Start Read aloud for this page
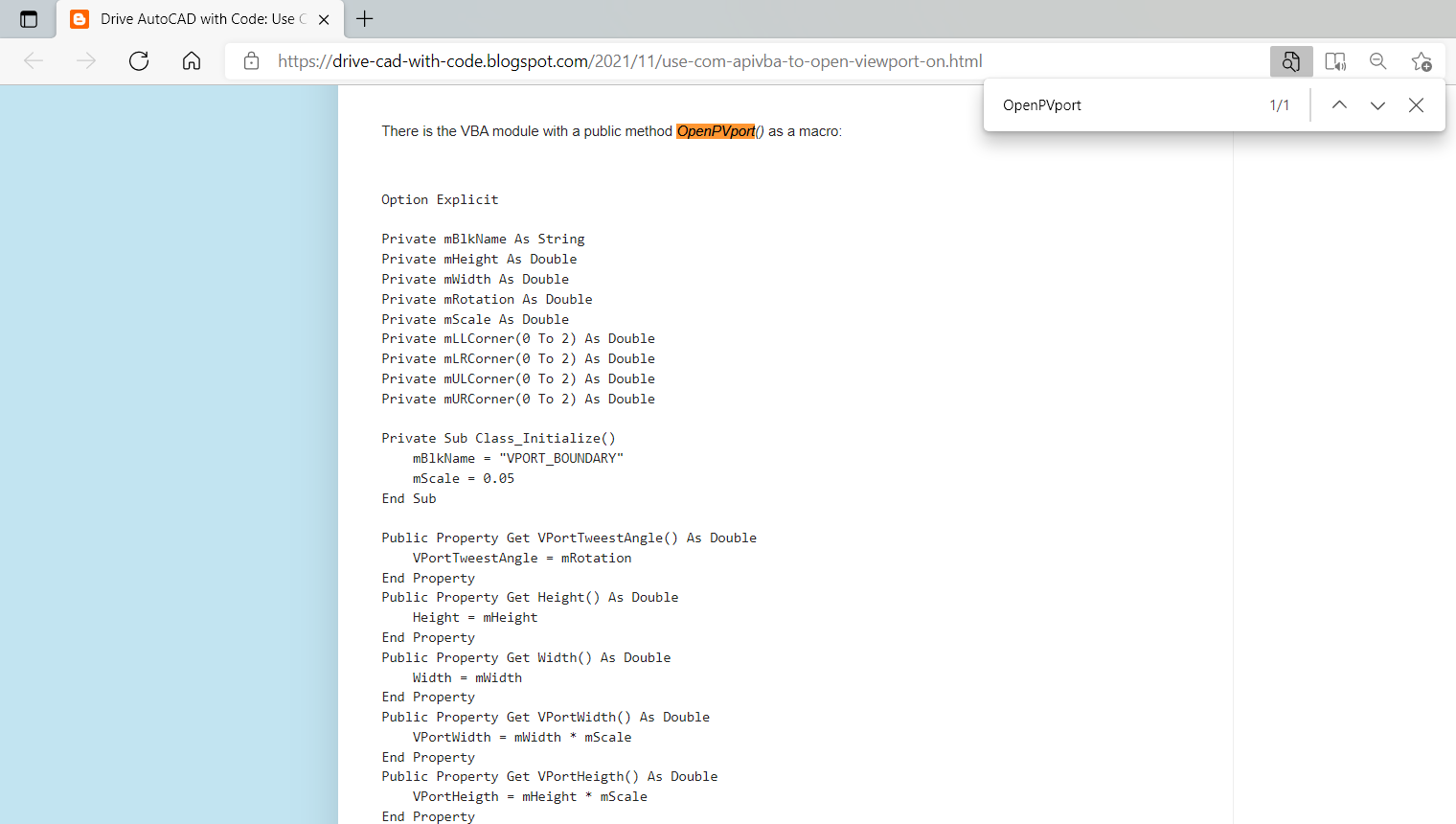 click(1334, 60)
